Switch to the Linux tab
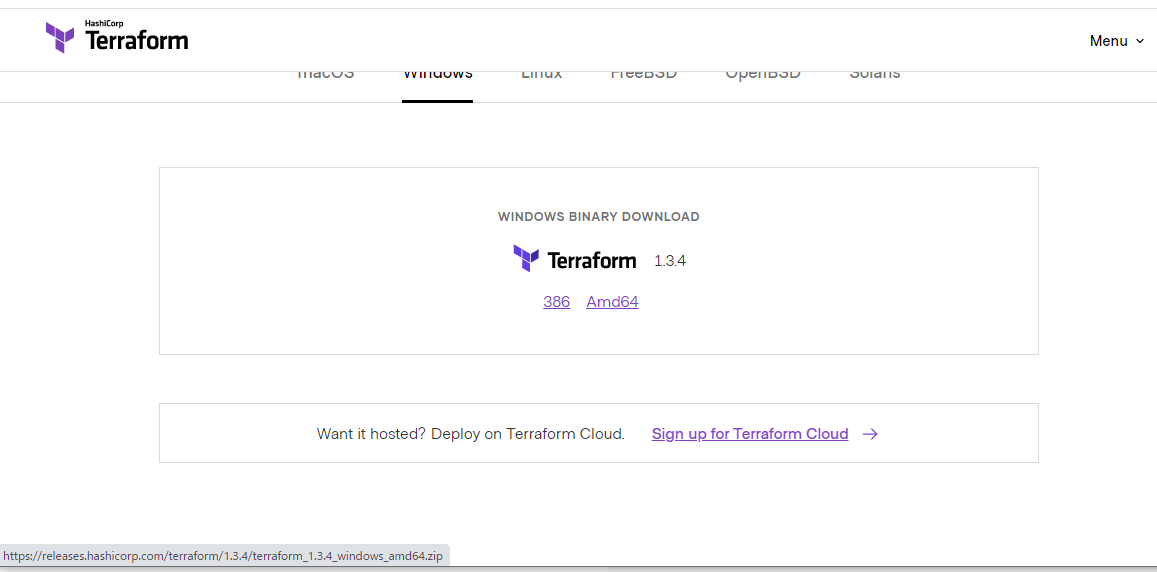This screenshot has height=572, width=1157. tap(542, 76)
